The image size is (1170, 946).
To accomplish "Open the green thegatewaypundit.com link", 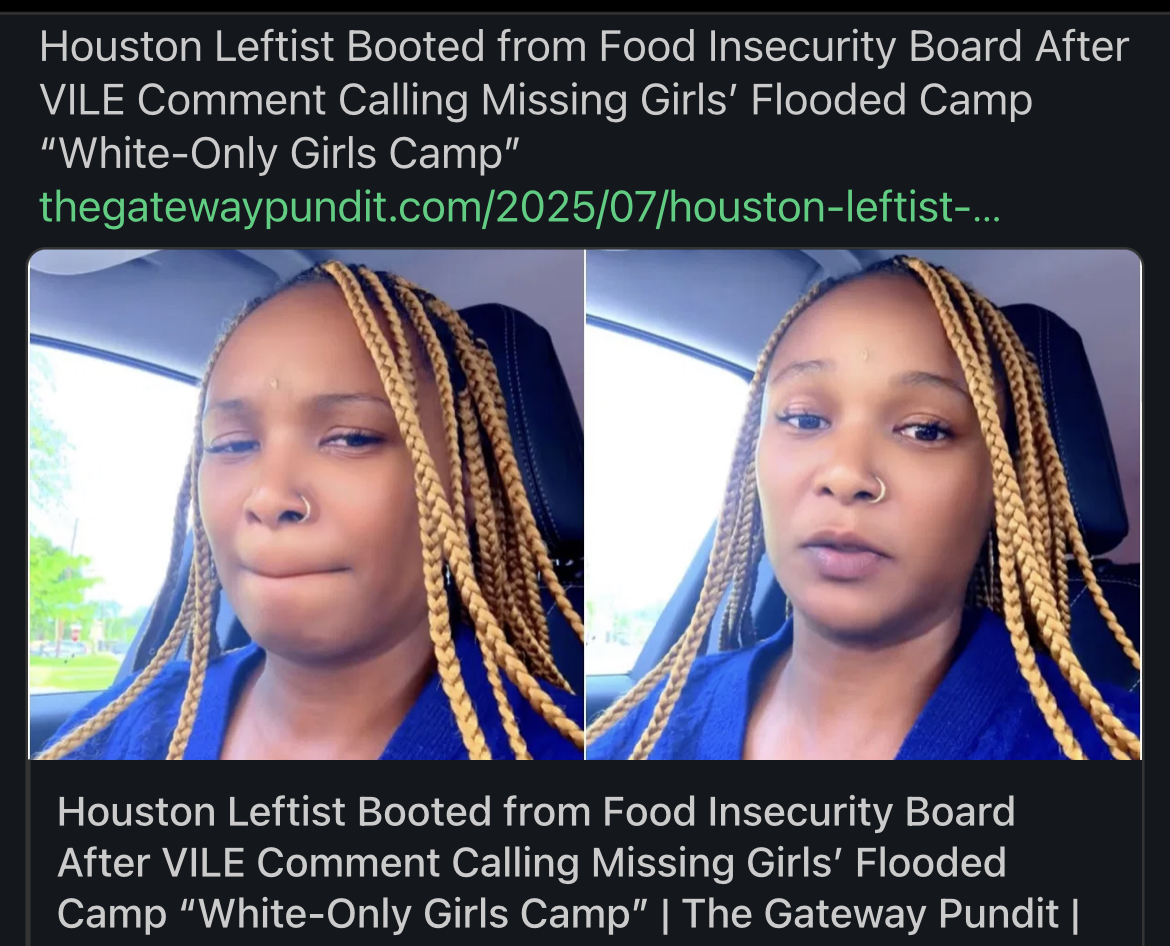I will pos(519,207).
